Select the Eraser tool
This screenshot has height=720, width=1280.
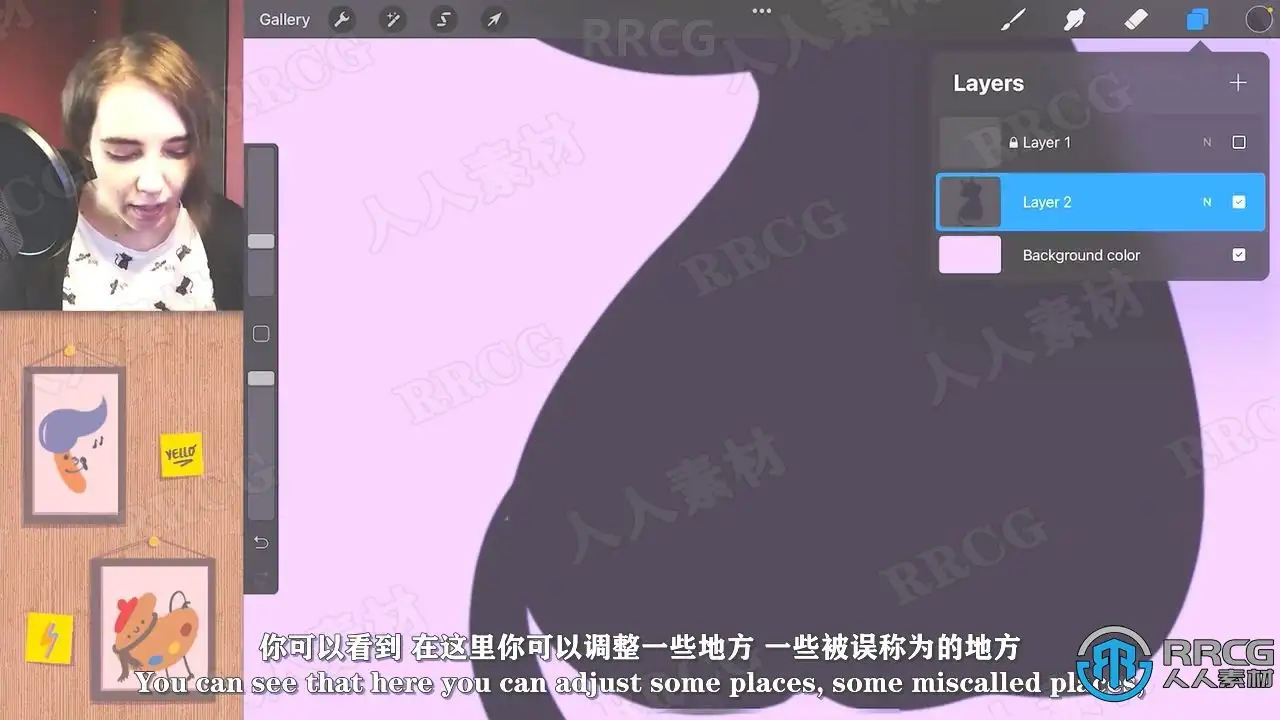pos(1136,19)
